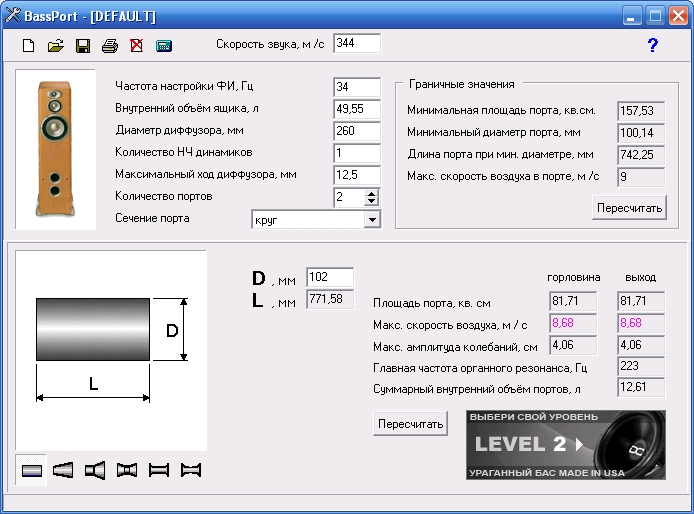Image resolution: width=694 pixels, height=514 pixels.
Task: Click organ resonance frequency value 223
Action: point(641,366)
